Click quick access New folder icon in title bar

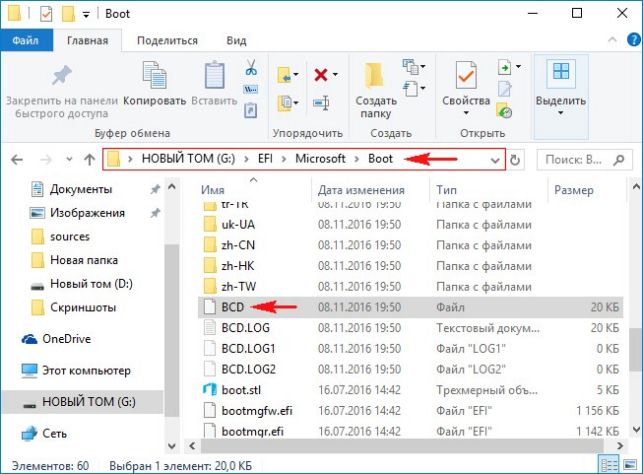tap(68, 14)
